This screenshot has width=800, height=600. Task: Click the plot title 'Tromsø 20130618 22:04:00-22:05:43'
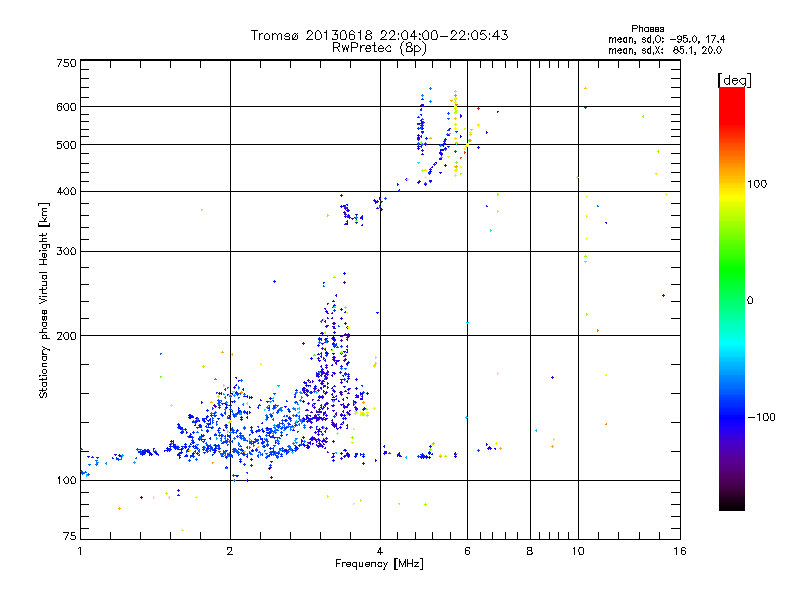[379, 35]
